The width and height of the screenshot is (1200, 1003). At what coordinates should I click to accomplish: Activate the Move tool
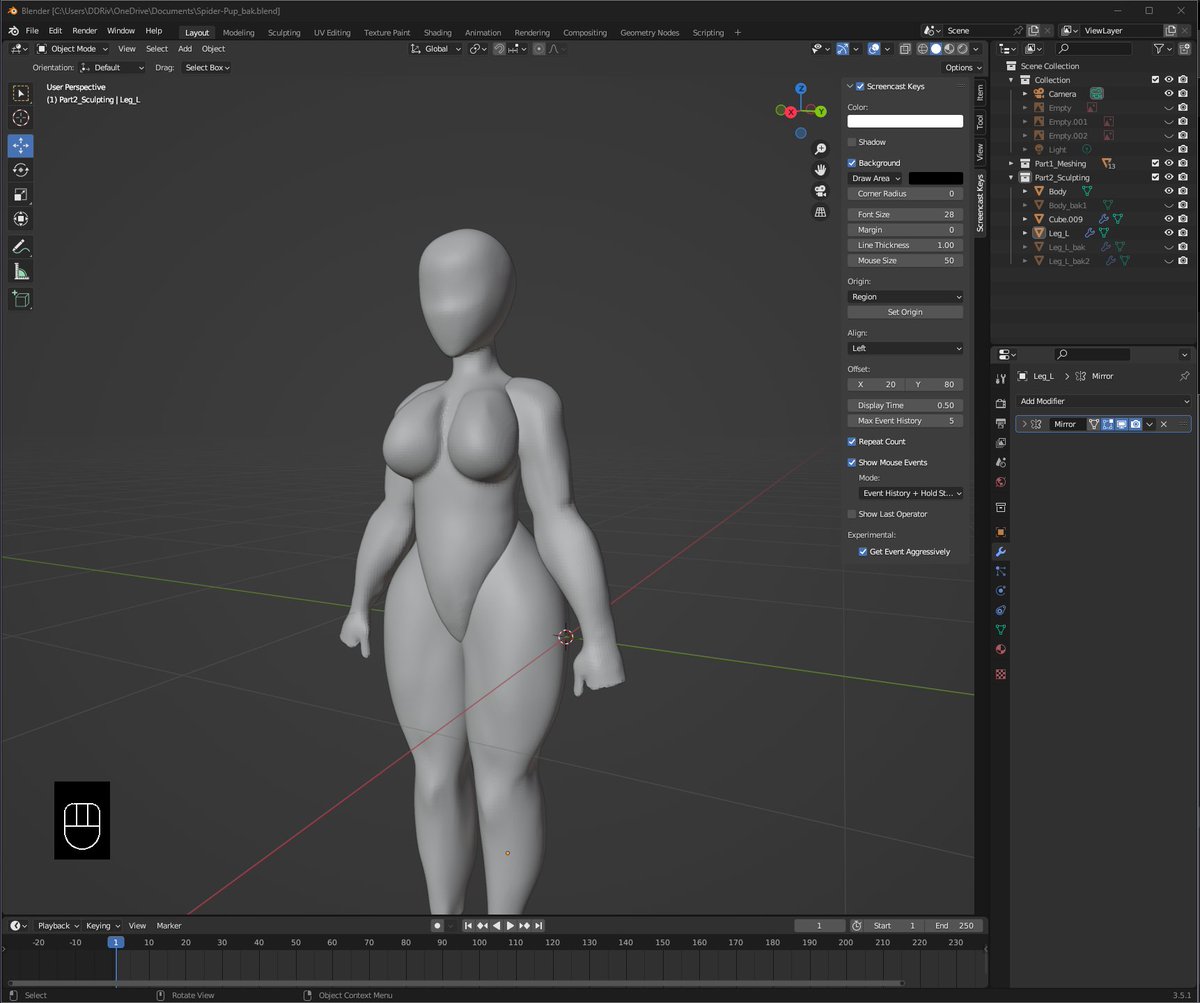[21, 146]
